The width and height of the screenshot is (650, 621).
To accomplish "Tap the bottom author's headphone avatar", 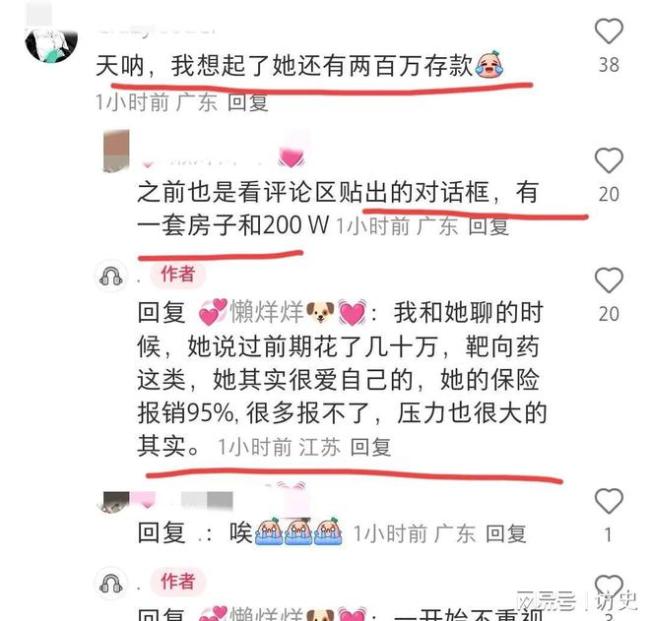I will point(111,583).
